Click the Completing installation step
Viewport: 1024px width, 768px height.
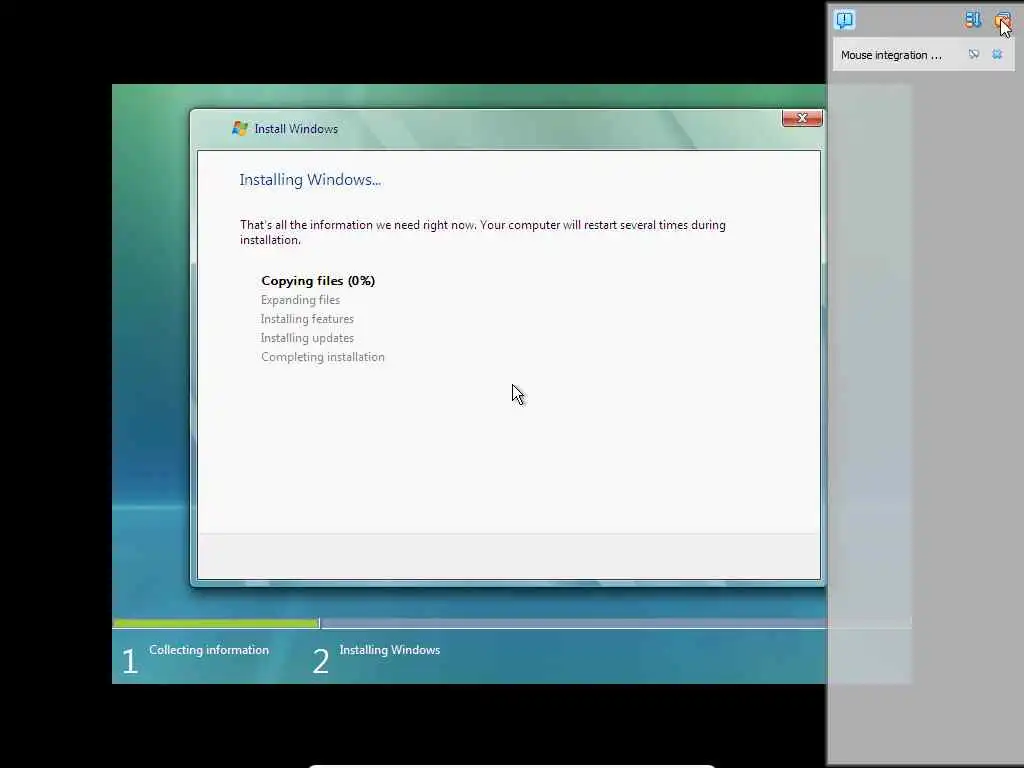pyautogui.click(x=323, y=357)
